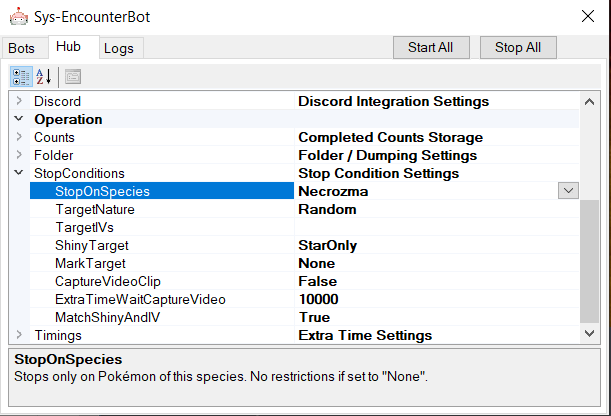Select the ShinyTarget property row
The width and height of the screenshot is (611, 416).
pos(92,245)
